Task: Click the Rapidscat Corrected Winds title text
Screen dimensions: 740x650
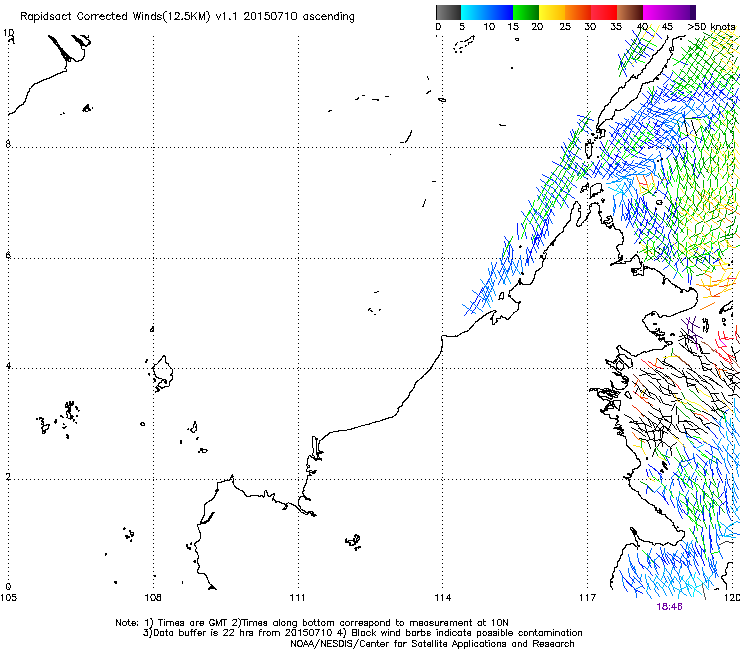Action: pos(187,17)
